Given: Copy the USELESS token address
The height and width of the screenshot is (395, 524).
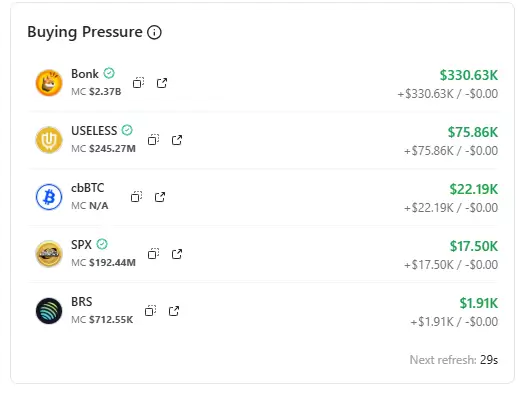Looking at the screenshot, I should (x=153, y=140).
